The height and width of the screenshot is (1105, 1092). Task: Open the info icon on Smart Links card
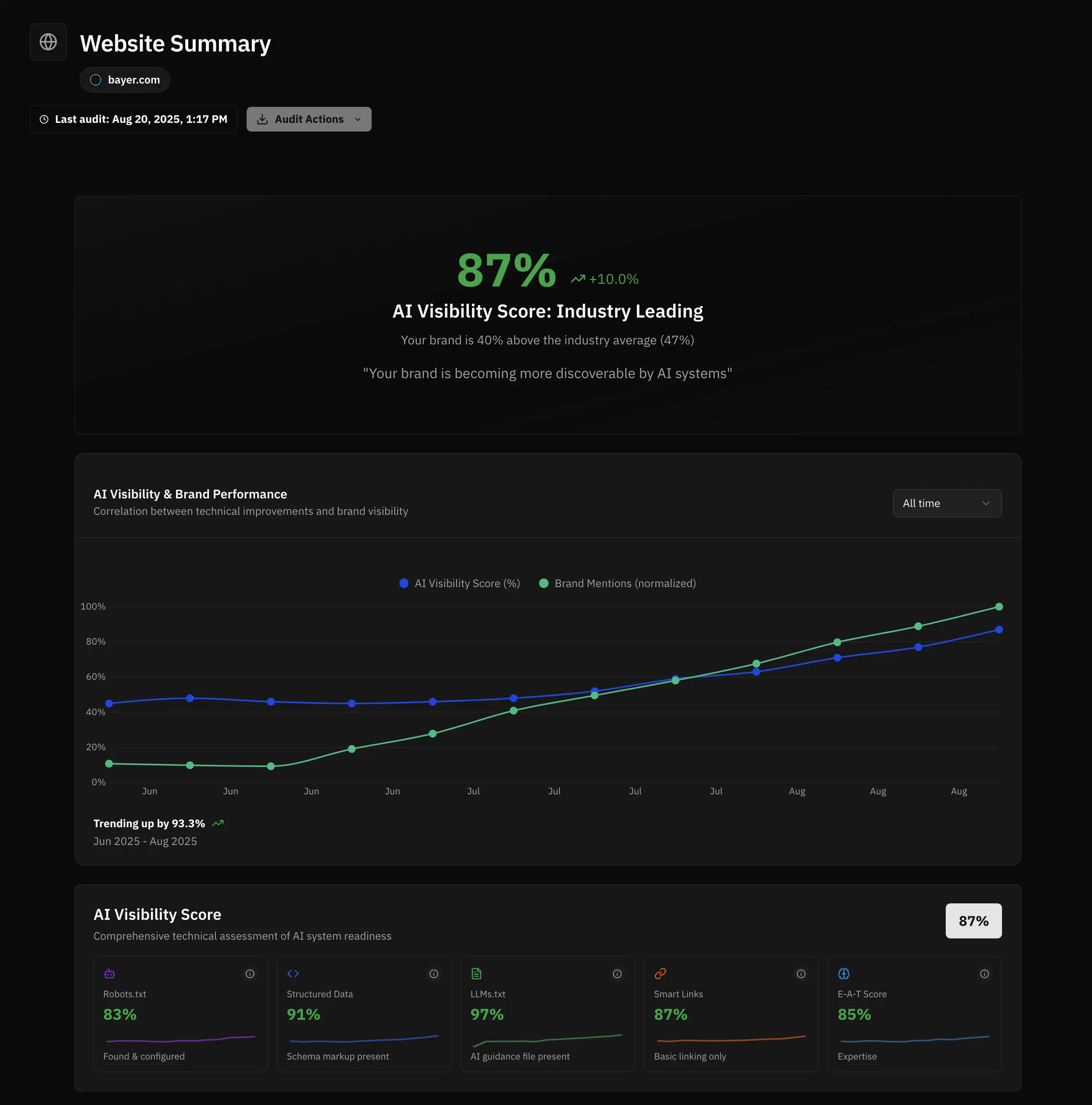pyautogui.click(x=801, y=973)
